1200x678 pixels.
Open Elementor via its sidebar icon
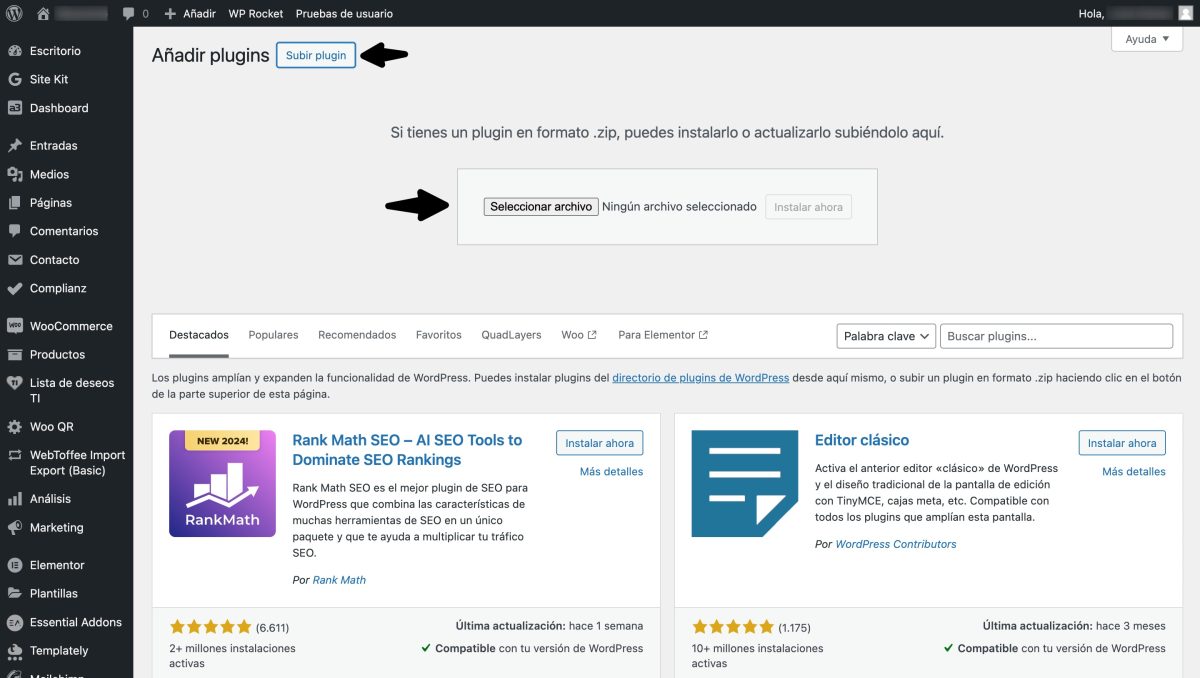pyautogui.click(x=14, y=564)
